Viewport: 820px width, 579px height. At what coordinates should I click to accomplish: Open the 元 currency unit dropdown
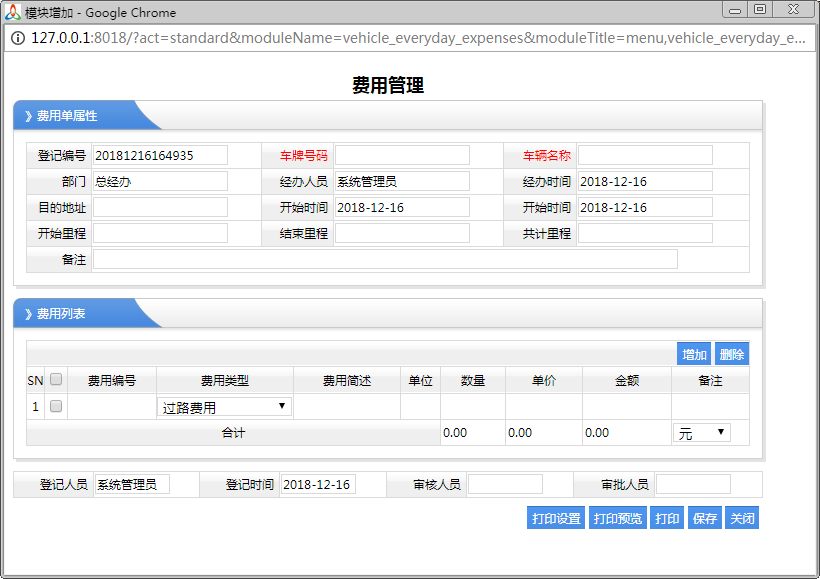click(702, 433)
